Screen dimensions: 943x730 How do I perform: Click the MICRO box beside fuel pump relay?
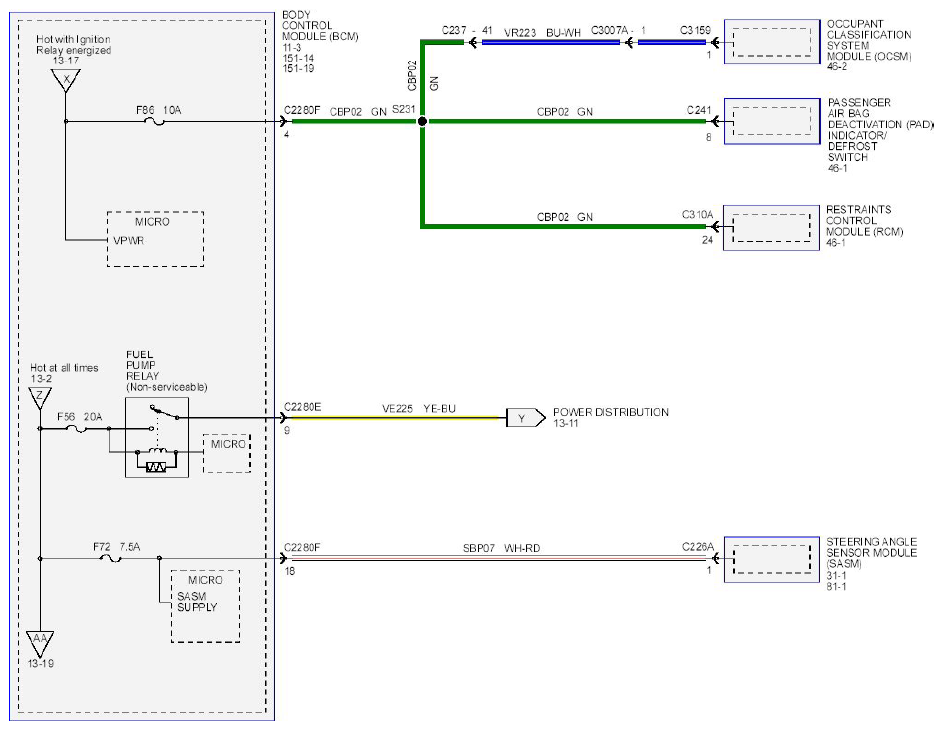(x=227, y=453)
